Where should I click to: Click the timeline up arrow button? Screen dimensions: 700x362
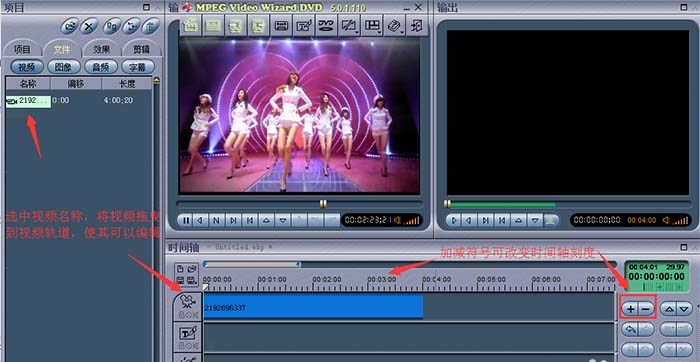(x=668, y=308)
